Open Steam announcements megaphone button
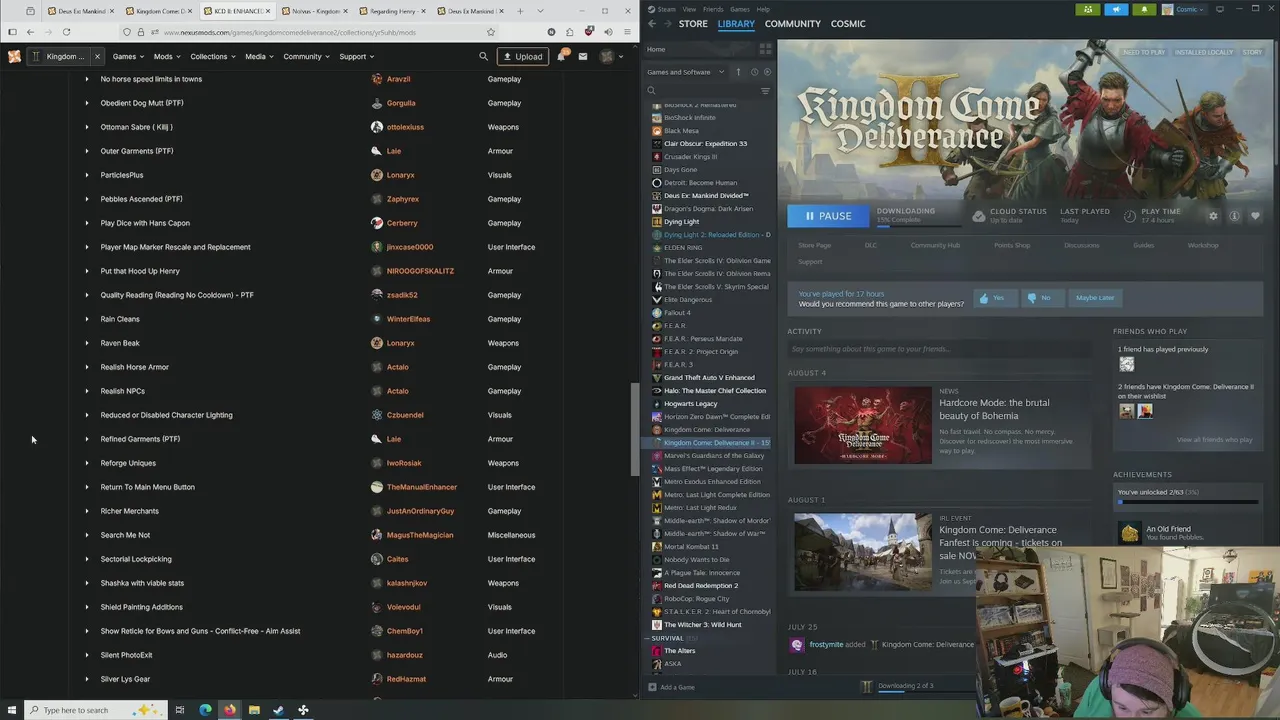The image size is (1280, 720). 1116,9
